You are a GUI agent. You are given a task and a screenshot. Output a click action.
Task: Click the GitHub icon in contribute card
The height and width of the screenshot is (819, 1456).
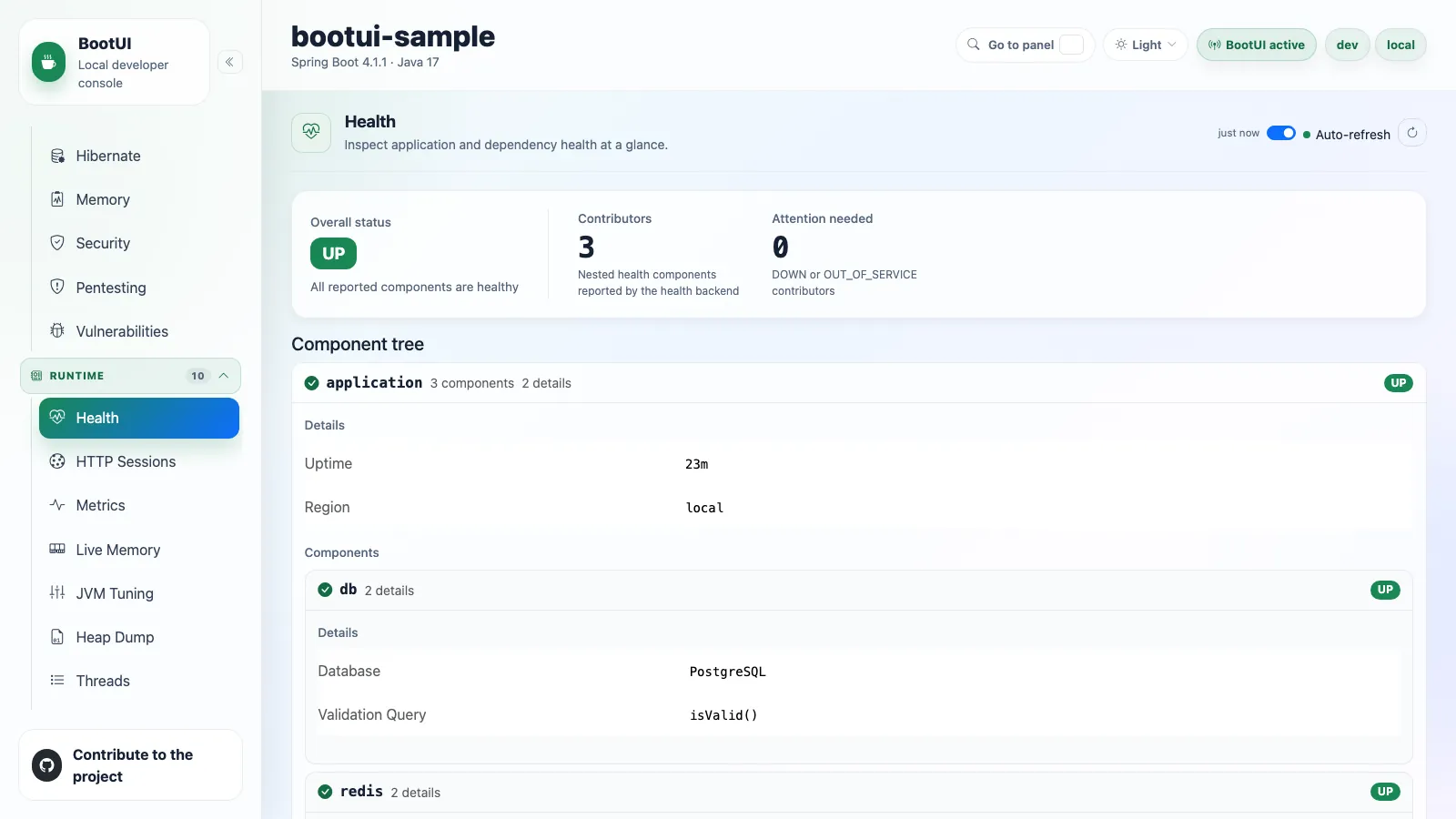click(47, 765)
